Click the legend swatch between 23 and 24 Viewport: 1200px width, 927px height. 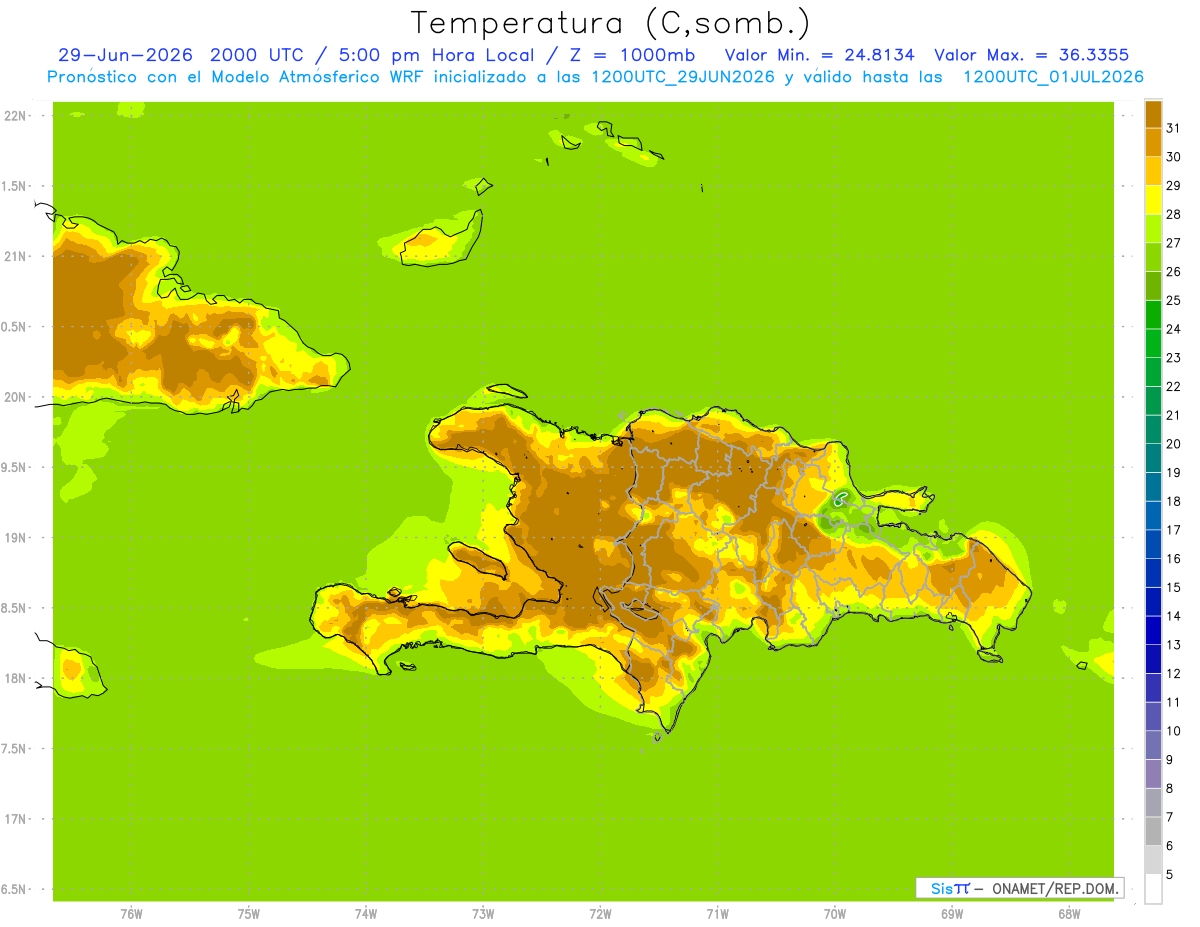coord(1153,343)
